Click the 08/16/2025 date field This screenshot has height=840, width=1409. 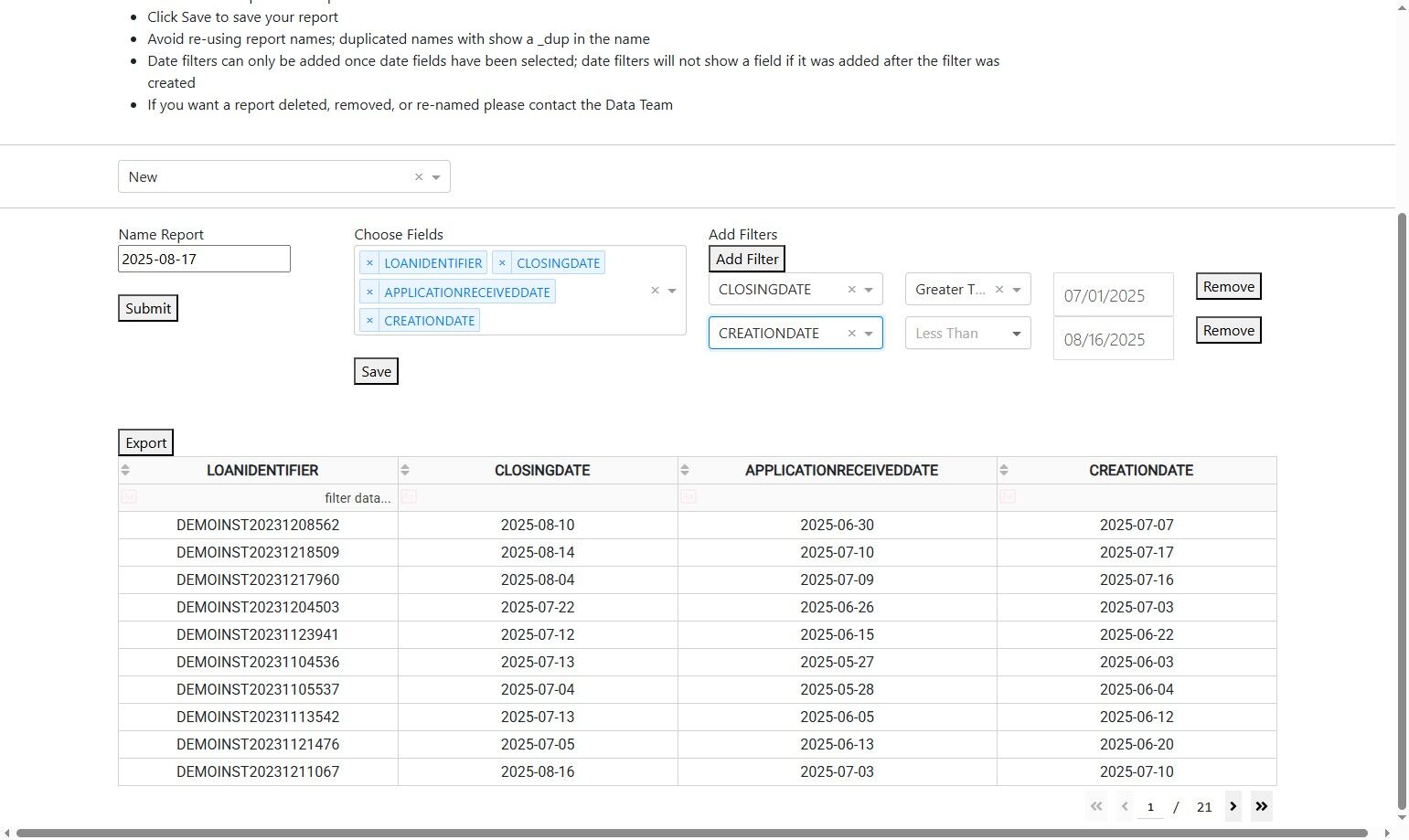pyautogui.click(x=1114, y=339)
